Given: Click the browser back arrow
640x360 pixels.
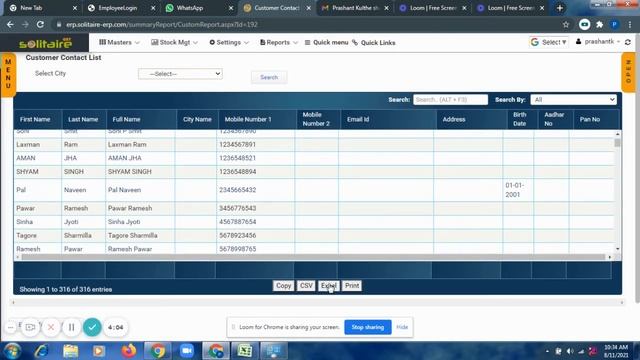Looking at the screenshot, I should pyautogui.click(x=10, y=24).
